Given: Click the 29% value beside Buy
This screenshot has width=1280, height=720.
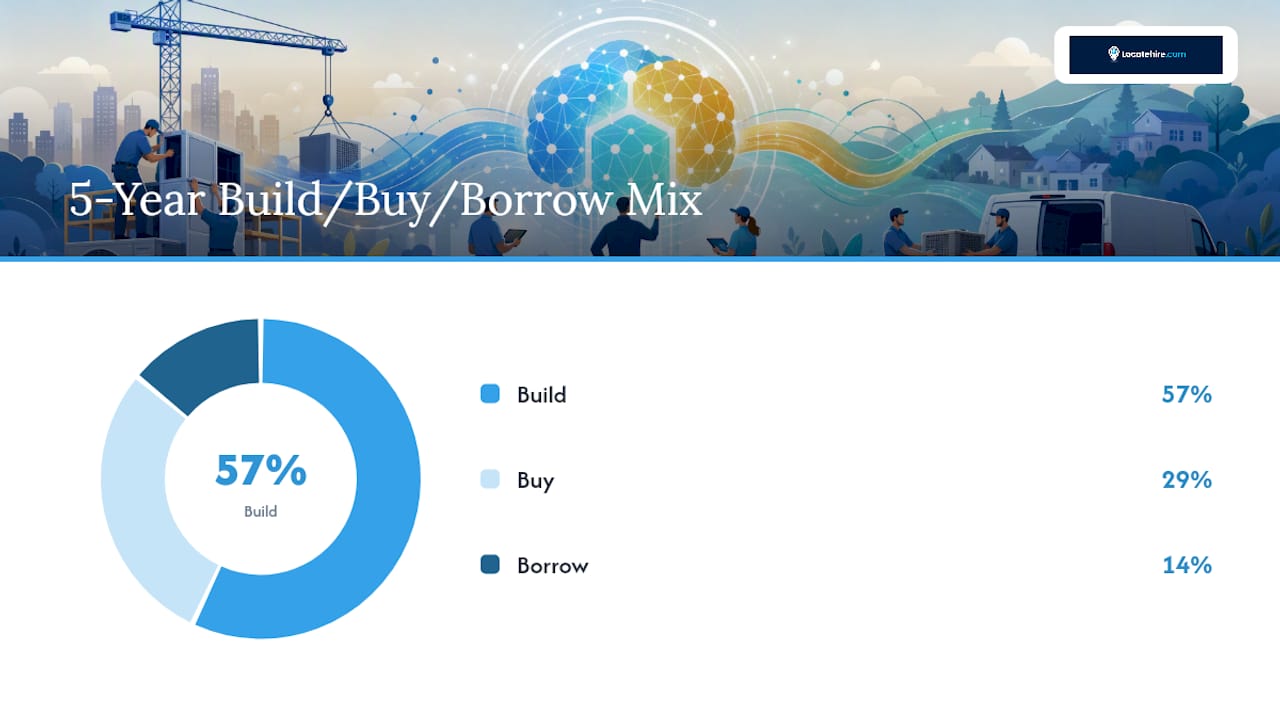Looking at the screenshot, I should coord(1187,480).
